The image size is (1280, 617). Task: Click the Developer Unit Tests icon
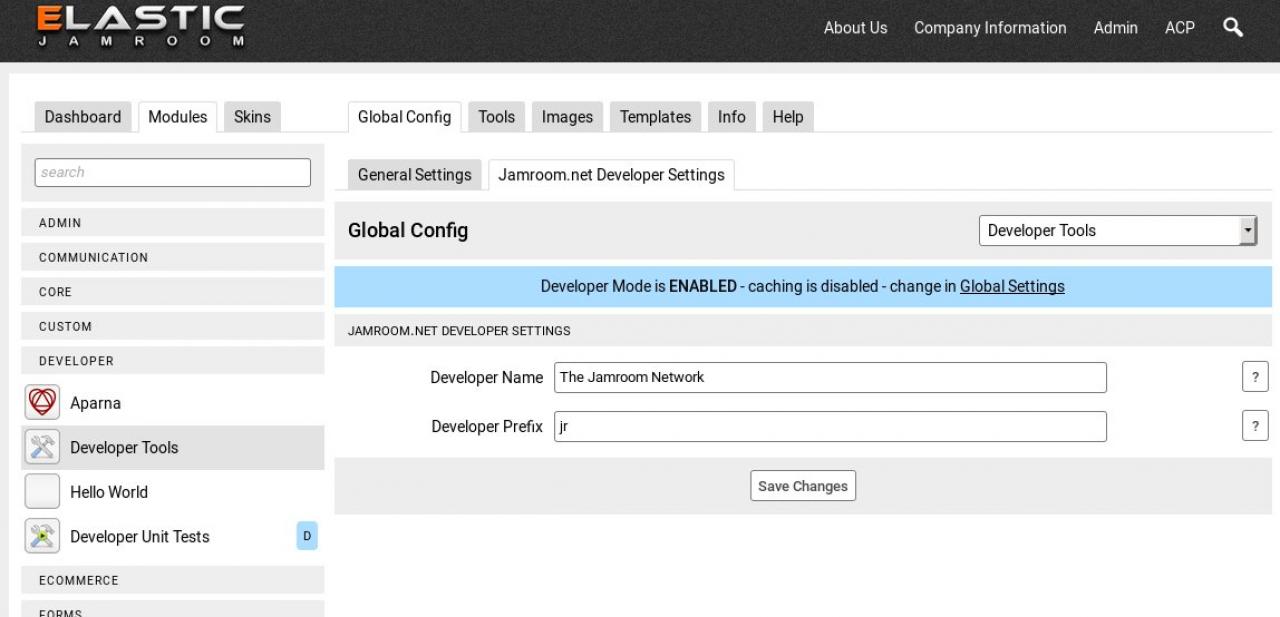42,537
